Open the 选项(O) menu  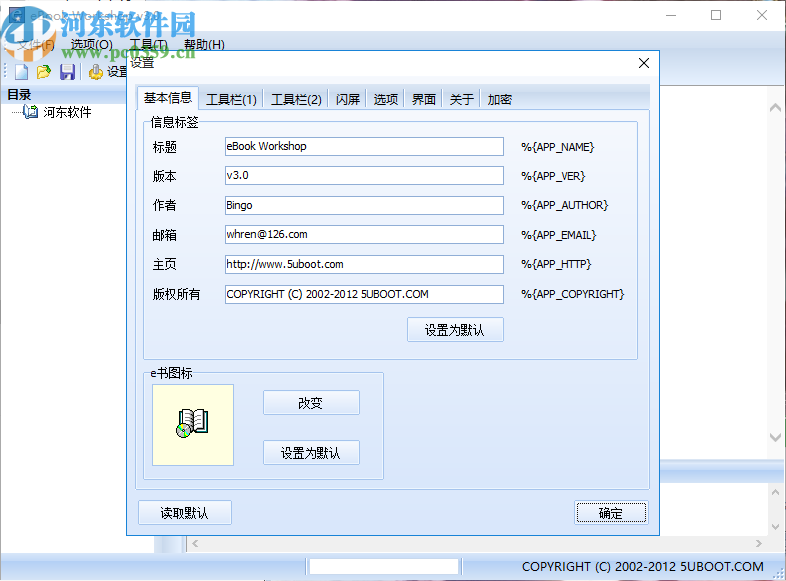point(92,45)
